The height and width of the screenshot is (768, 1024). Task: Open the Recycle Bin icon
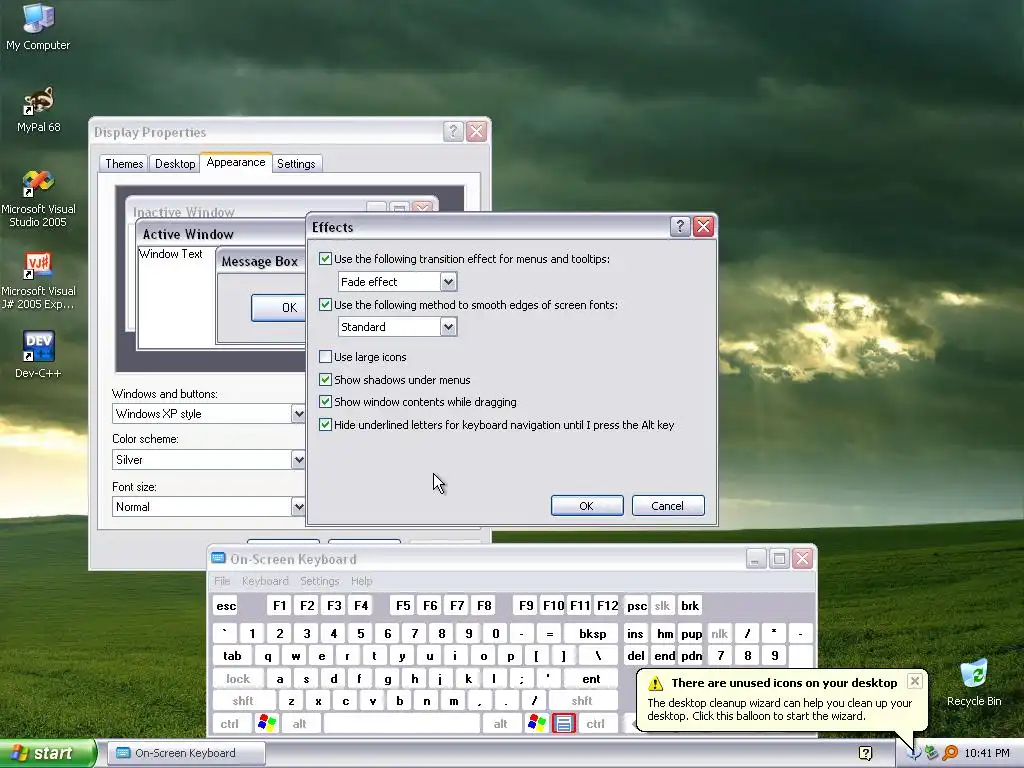[x=974, y=682]
